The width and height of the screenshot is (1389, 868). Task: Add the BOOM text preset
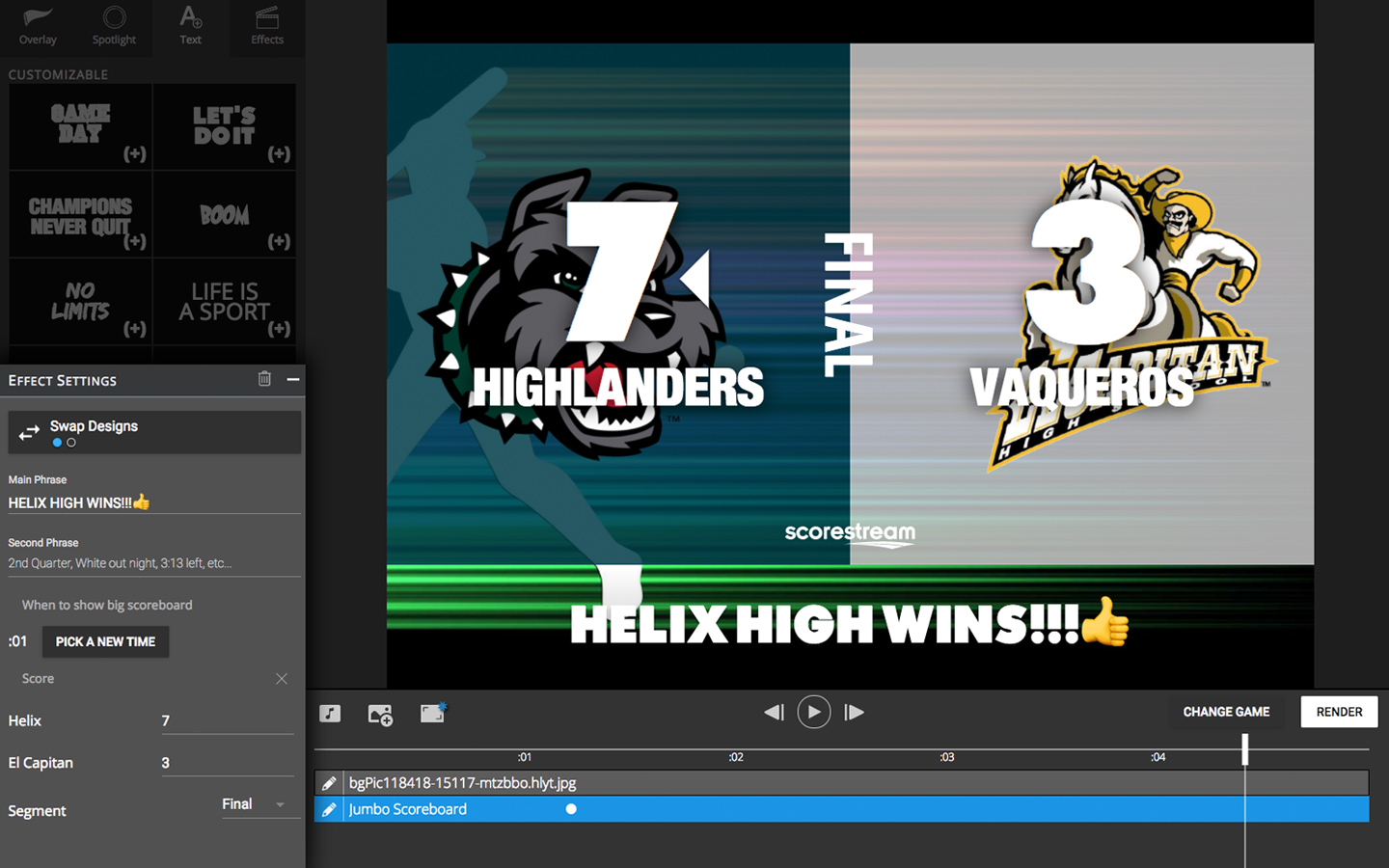[x=225, y=215]
